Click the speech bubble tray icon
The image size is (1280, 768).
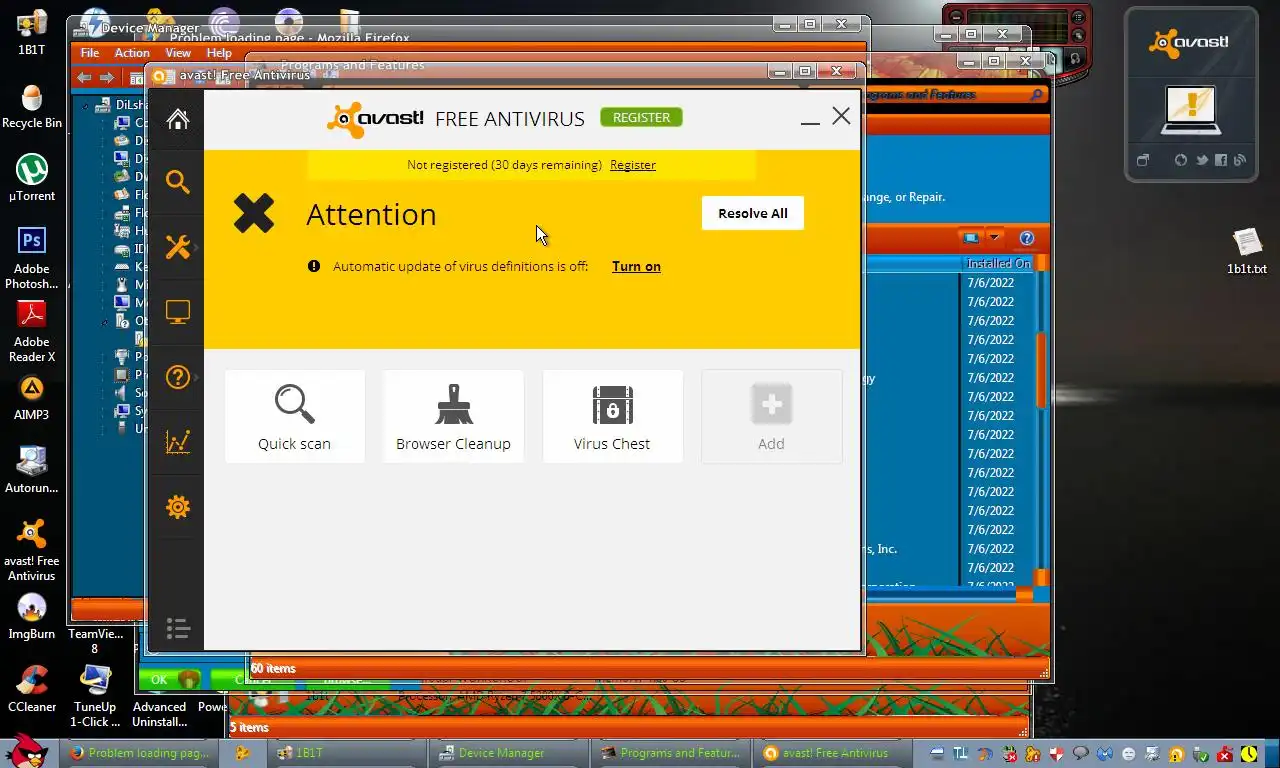(1080, 754)
